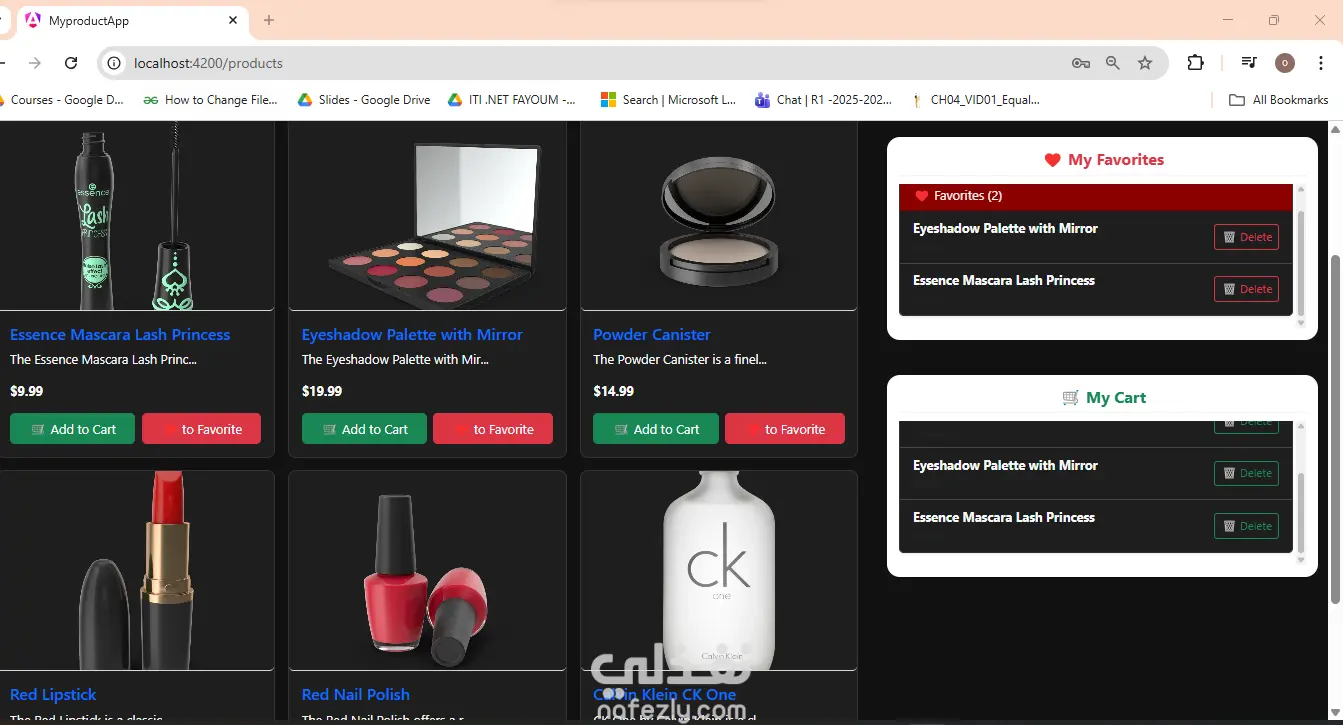Click the CK One perfume bottle image
The height and width of the screenshot is (725, 1343).
pos(719,570)
